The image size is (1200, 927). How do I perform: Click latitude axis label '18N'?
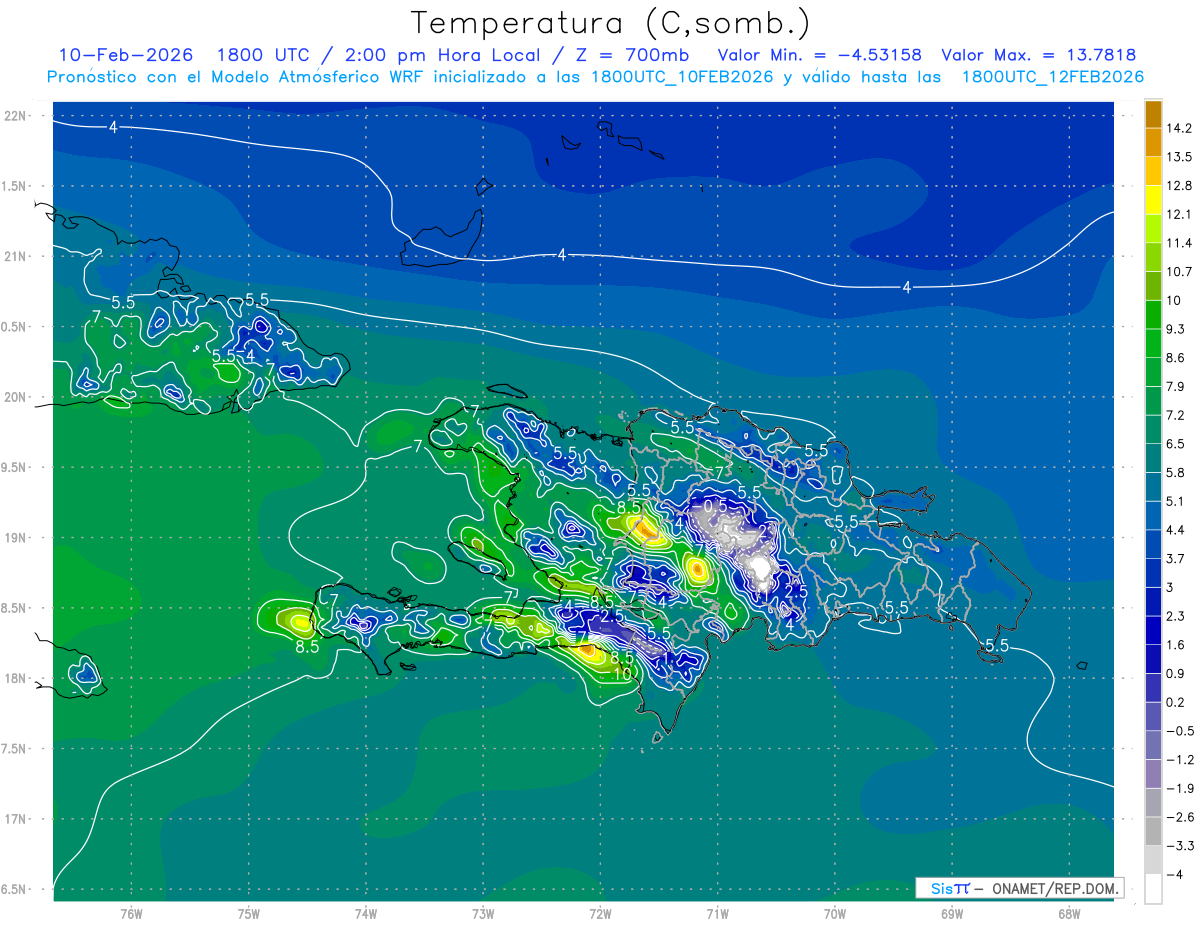(16, 678)
